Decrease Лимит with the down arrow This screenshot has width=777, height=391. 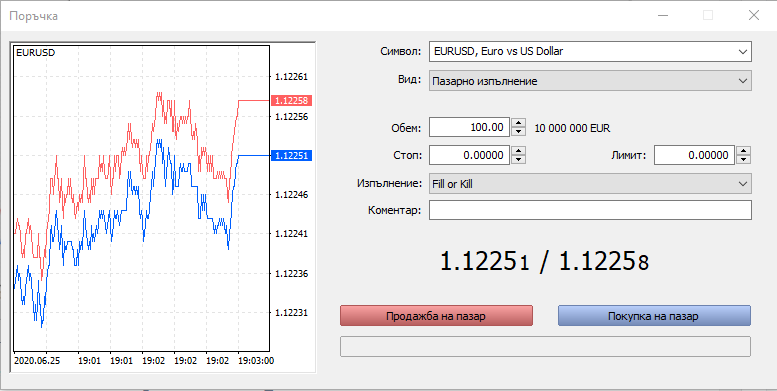pyautogui.click(x=743, y=160)
